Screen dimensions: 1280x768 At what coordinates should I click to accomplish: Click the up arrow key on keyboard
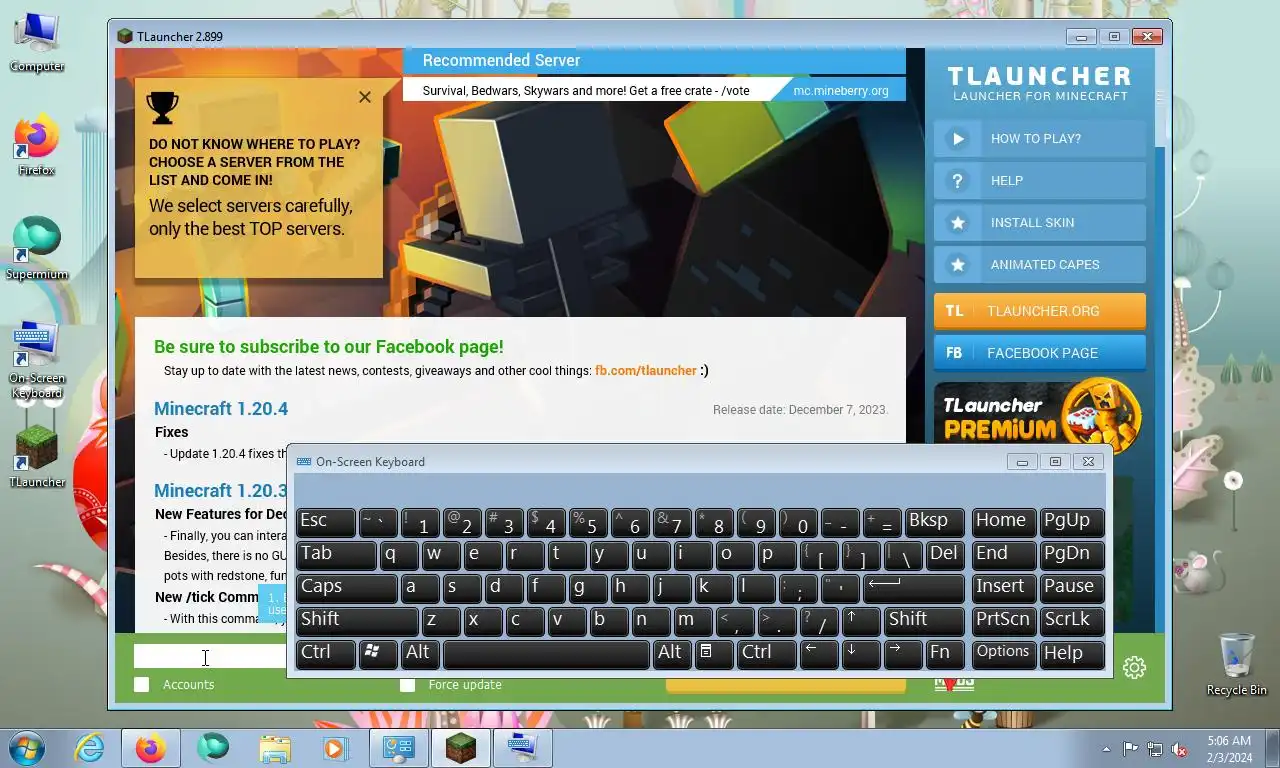click(x=860, y=621)
